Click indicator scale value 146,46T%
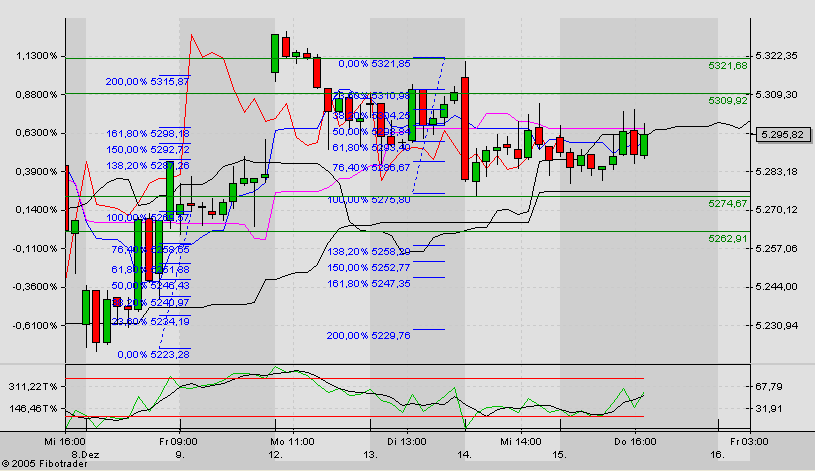This screenshot has width=815, height=471. click(x=33, y=409)
